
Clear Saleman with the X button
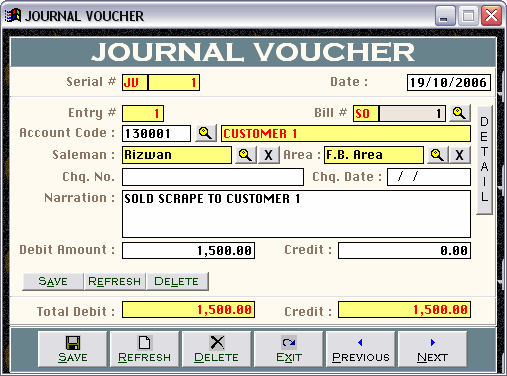coord(269,155)
